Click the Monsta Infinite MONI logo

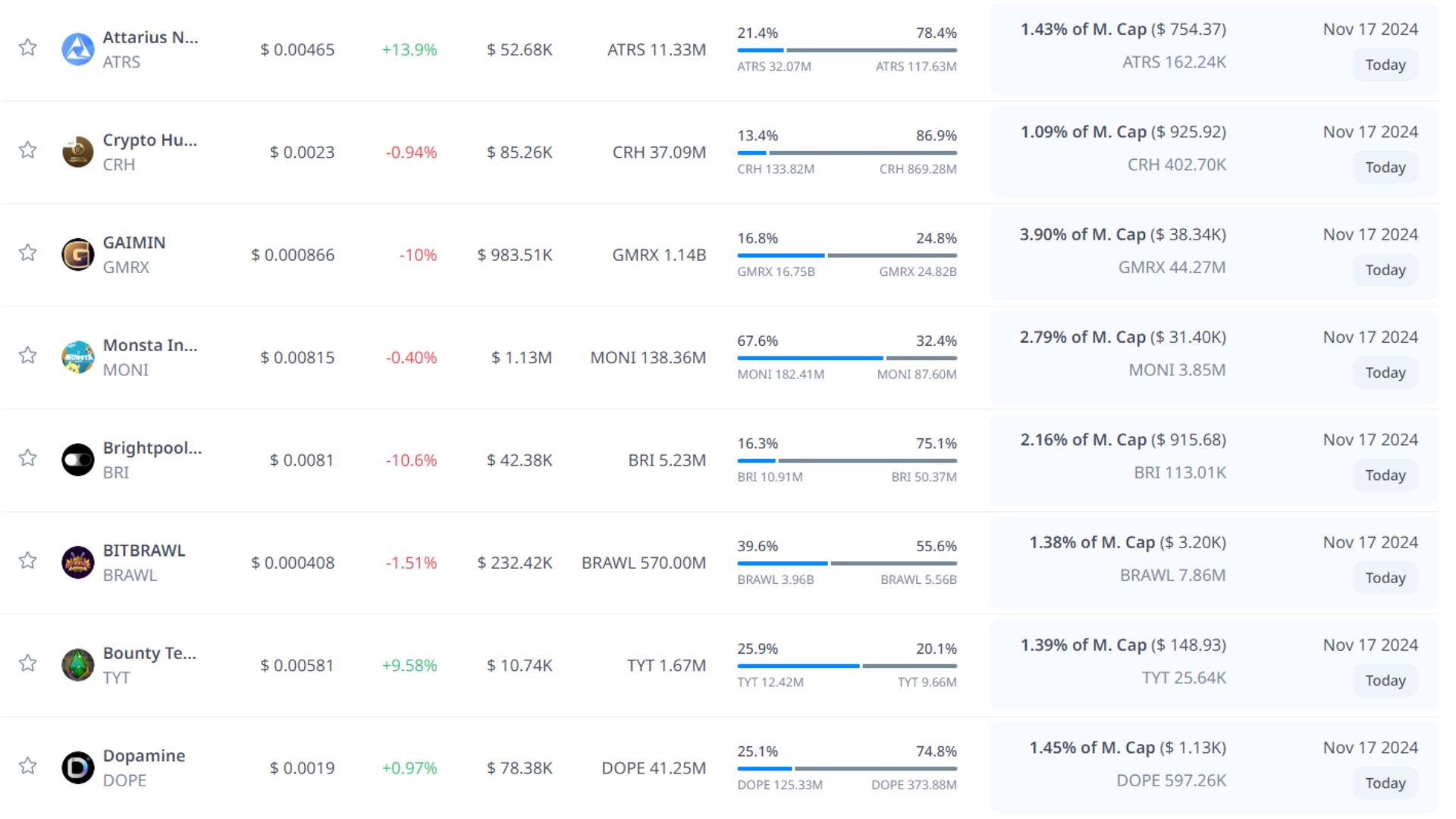pos(77,357)
